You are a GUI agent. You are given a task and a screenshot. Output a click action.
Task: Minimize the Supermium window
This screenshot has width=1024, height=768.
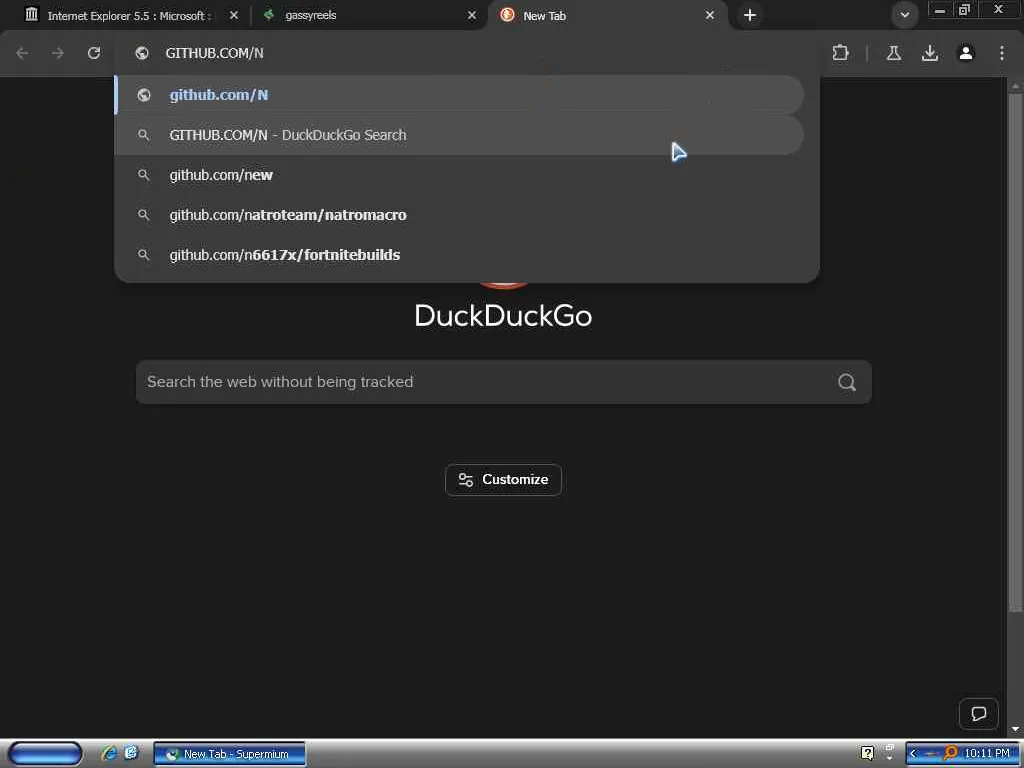point(940,10)
